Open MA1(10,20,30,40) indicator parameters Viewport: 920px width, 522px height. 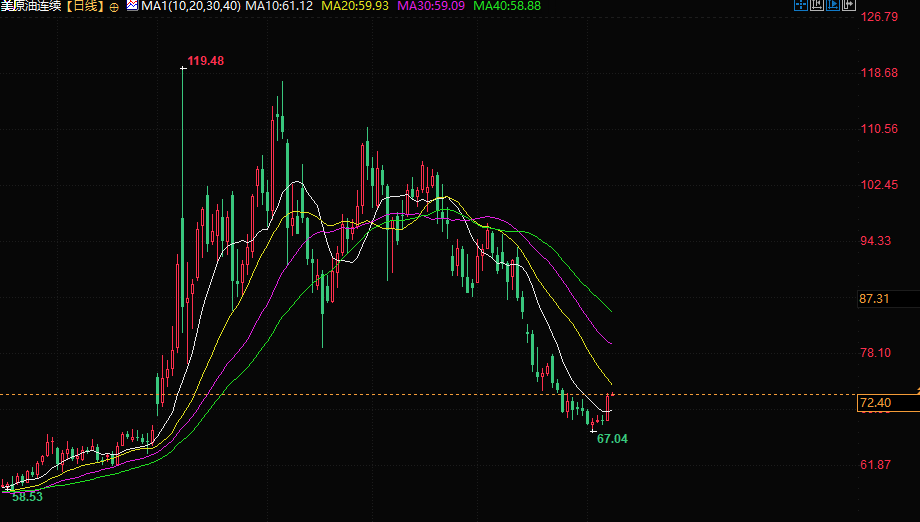tap(191, 6)
